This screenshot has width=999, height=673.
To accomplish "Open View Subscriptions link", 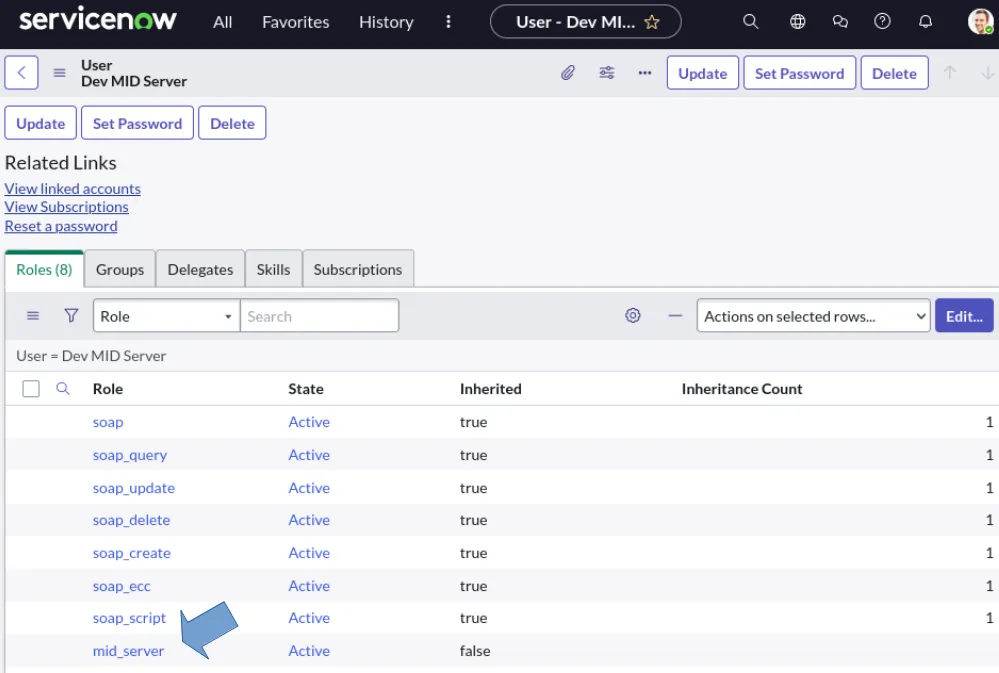I will click(66, 207).
